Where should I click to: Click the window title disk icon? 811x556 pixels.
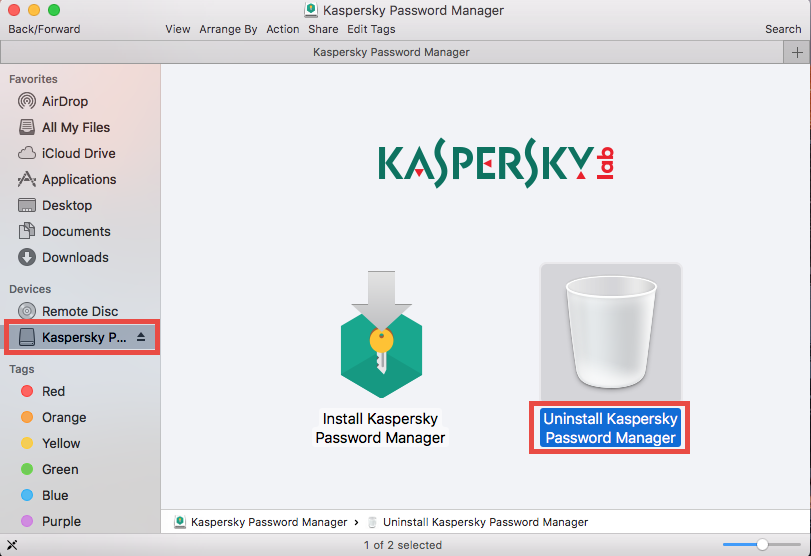tap(311, 10)
